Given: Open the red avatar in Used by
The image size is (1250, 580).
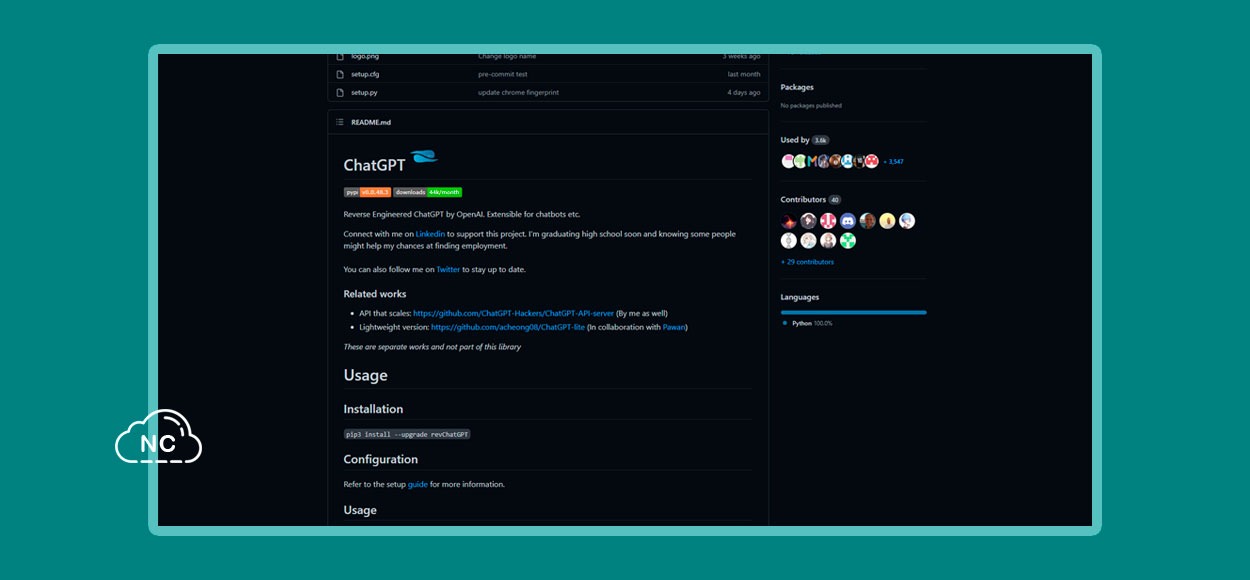Looking at the screenshot, I should click(872, 161).
